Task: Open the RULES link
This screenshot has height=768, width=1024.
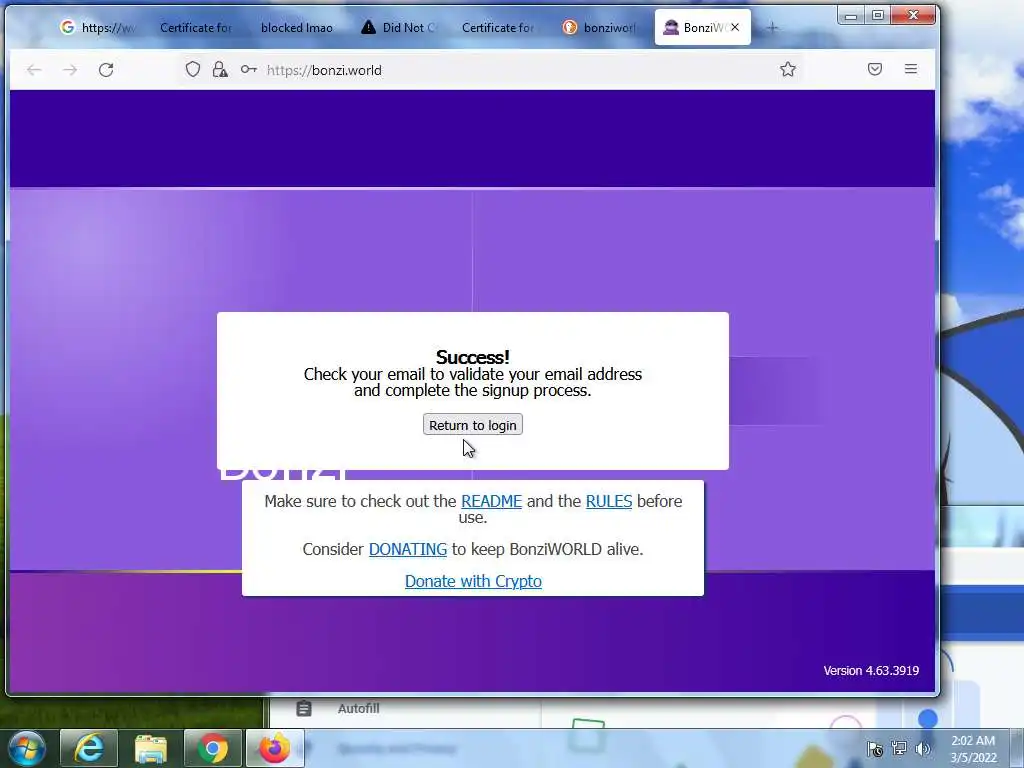Action: pyautogui.click(x=609, y=501)
